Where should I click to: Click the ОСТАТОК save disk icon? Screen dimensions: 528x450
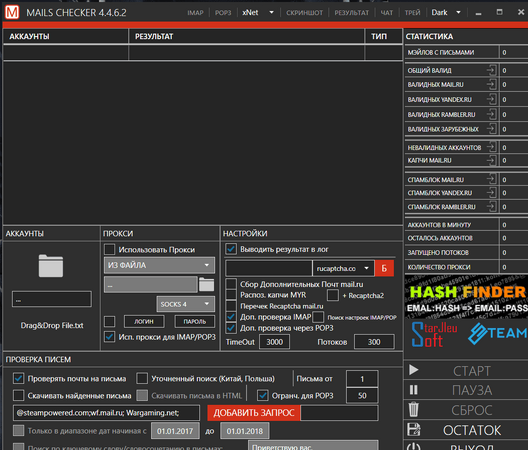pyautogui.click(x=414, y=429)
